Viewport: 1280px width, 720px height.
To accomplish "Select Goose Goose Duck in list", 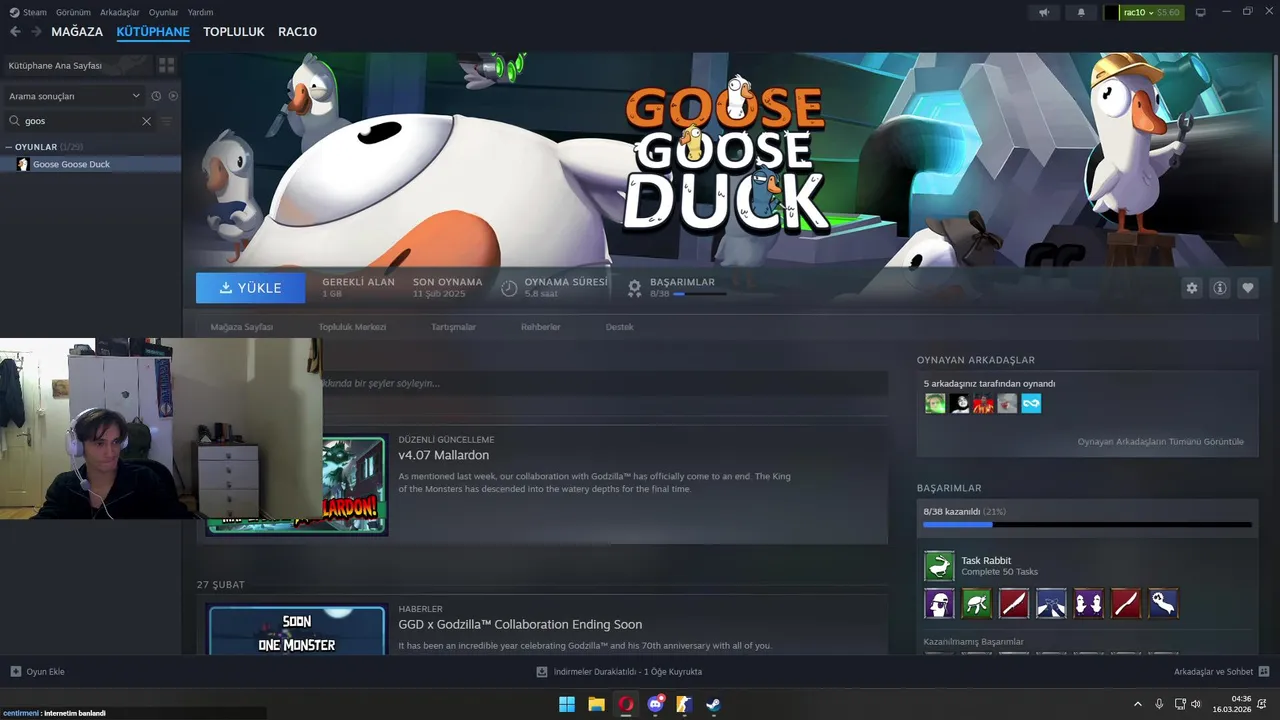I will coord(90,164).
